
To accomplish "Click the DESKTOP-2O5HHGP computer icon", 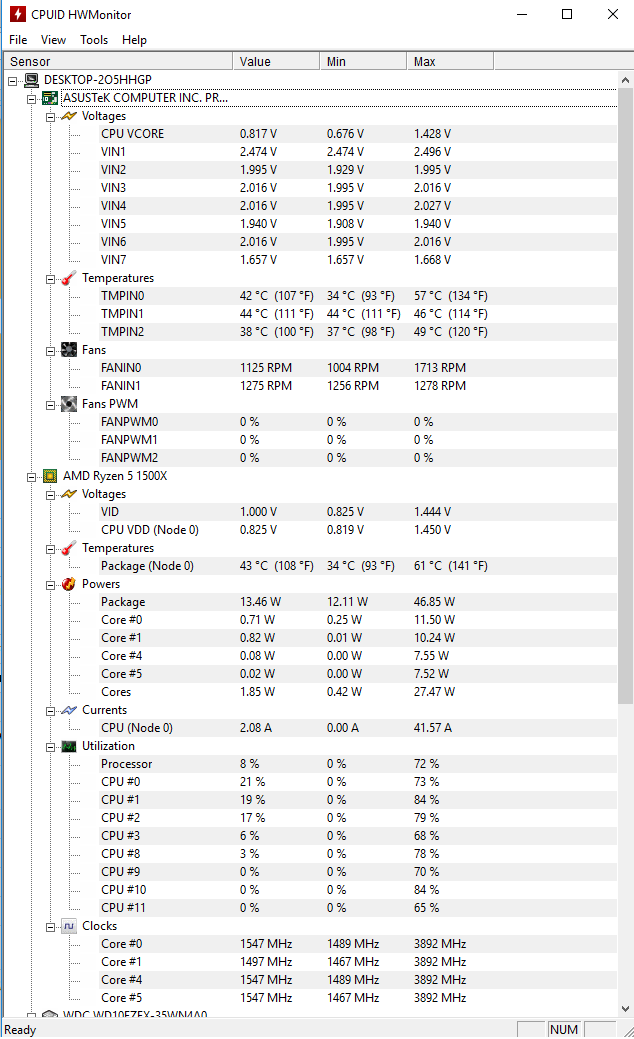I will click(x=31, y=80).
